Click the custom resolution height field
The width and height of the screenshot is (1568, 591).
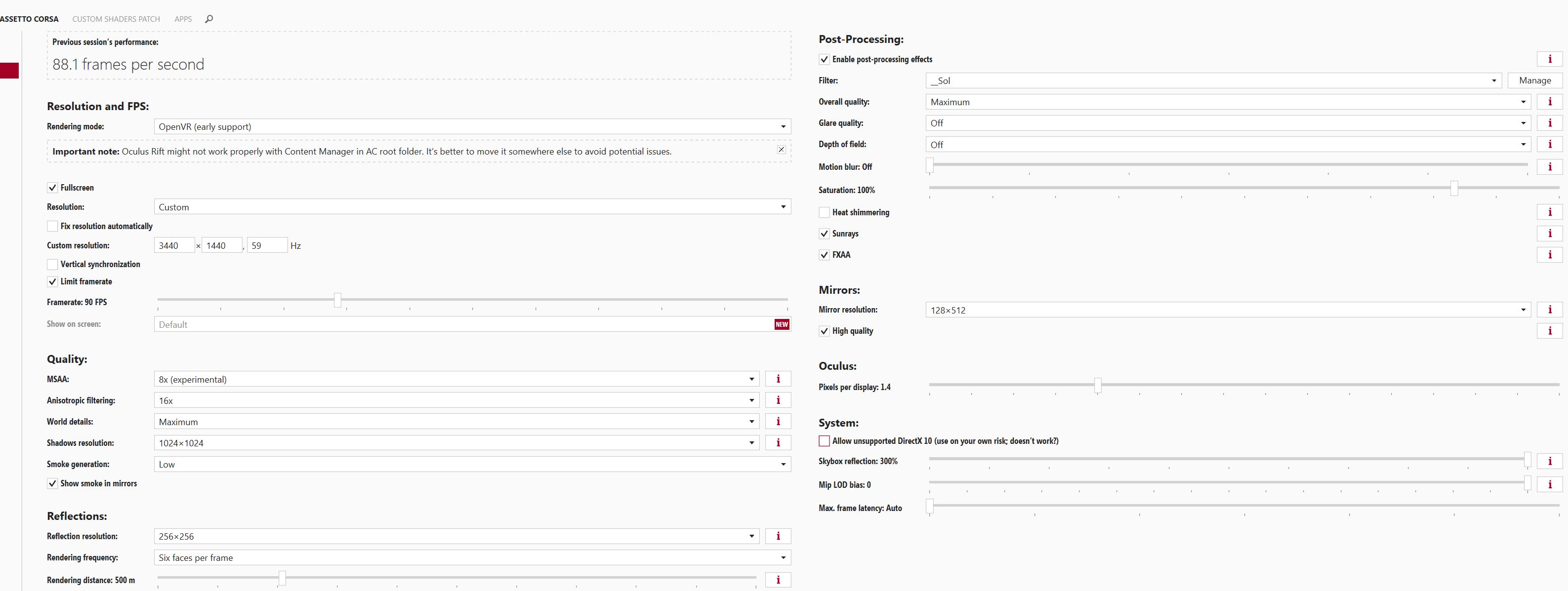coord(222,245)
